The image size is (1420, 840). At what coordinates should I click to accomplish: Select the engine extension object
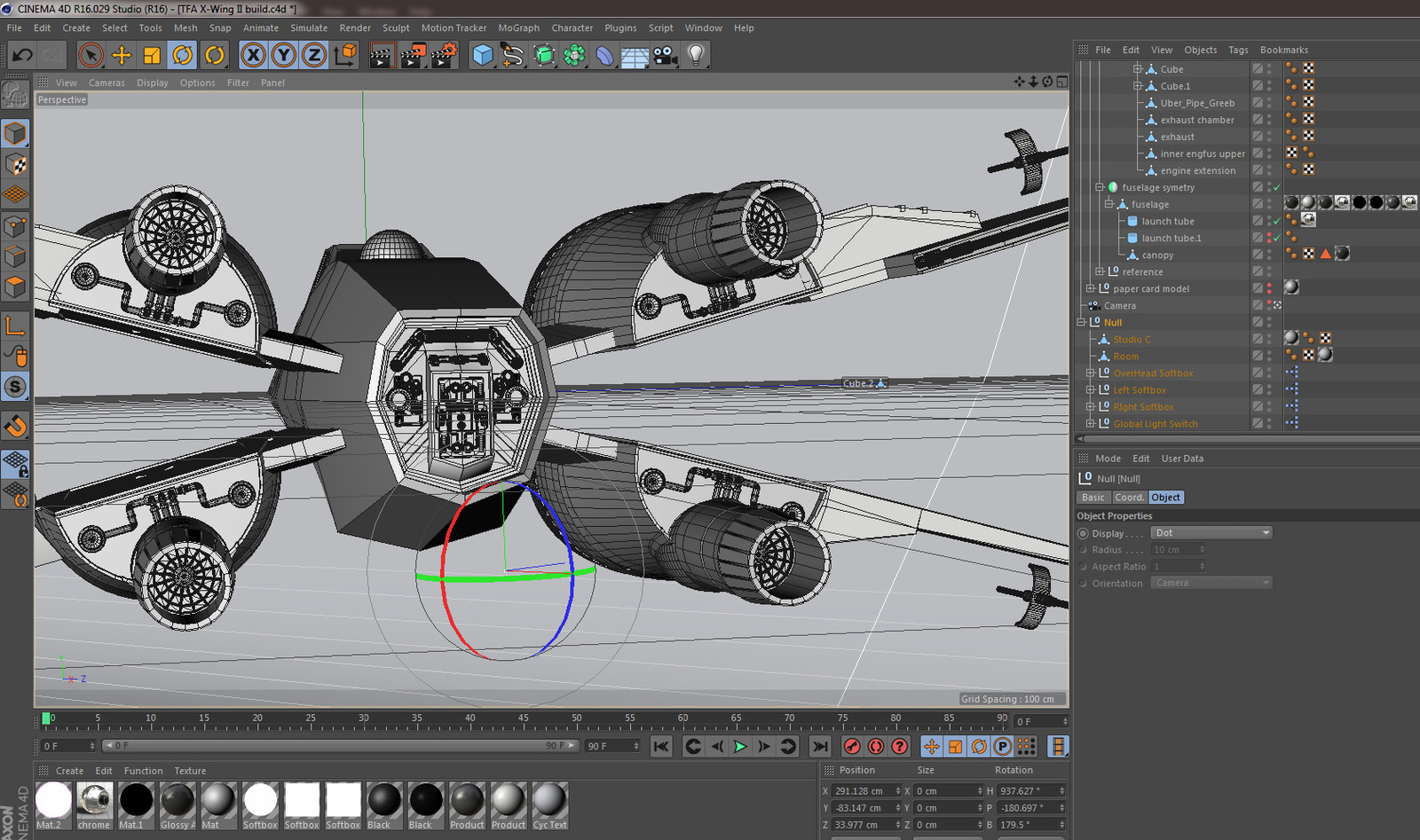[x=1197, y=170]
